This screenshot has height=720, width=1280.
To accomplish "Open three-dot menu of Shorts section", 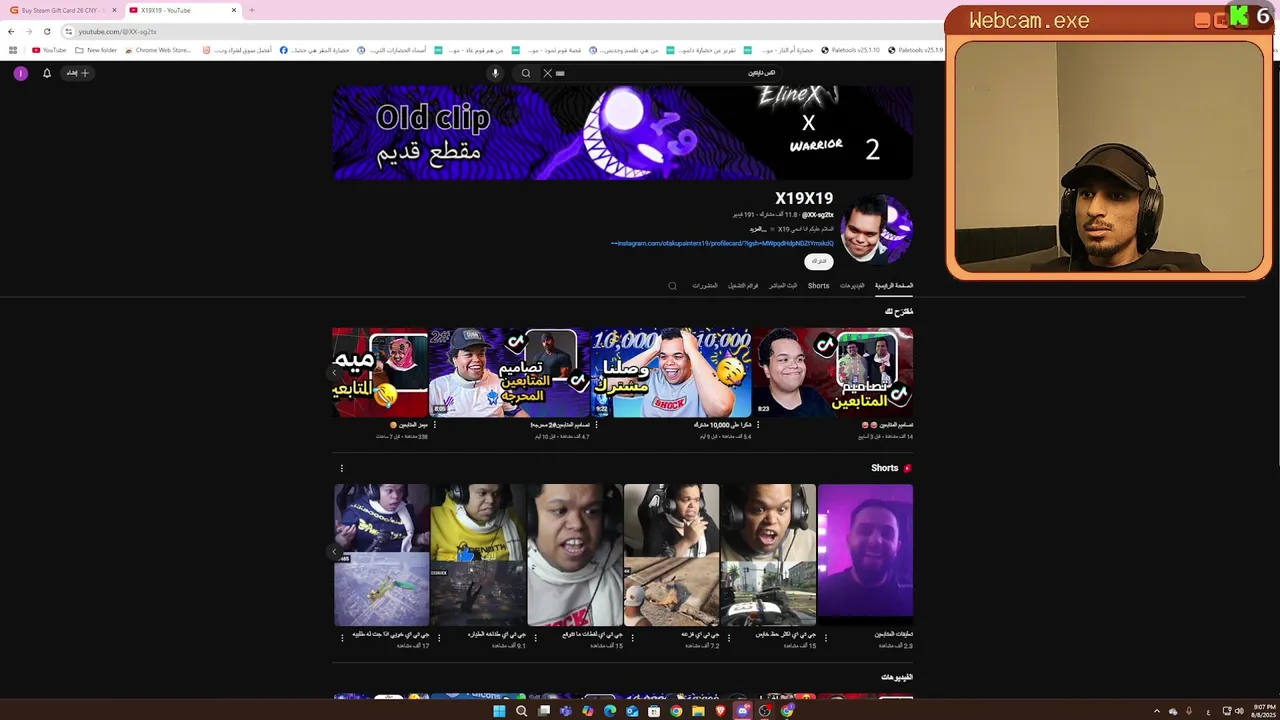I will point(341,468).
